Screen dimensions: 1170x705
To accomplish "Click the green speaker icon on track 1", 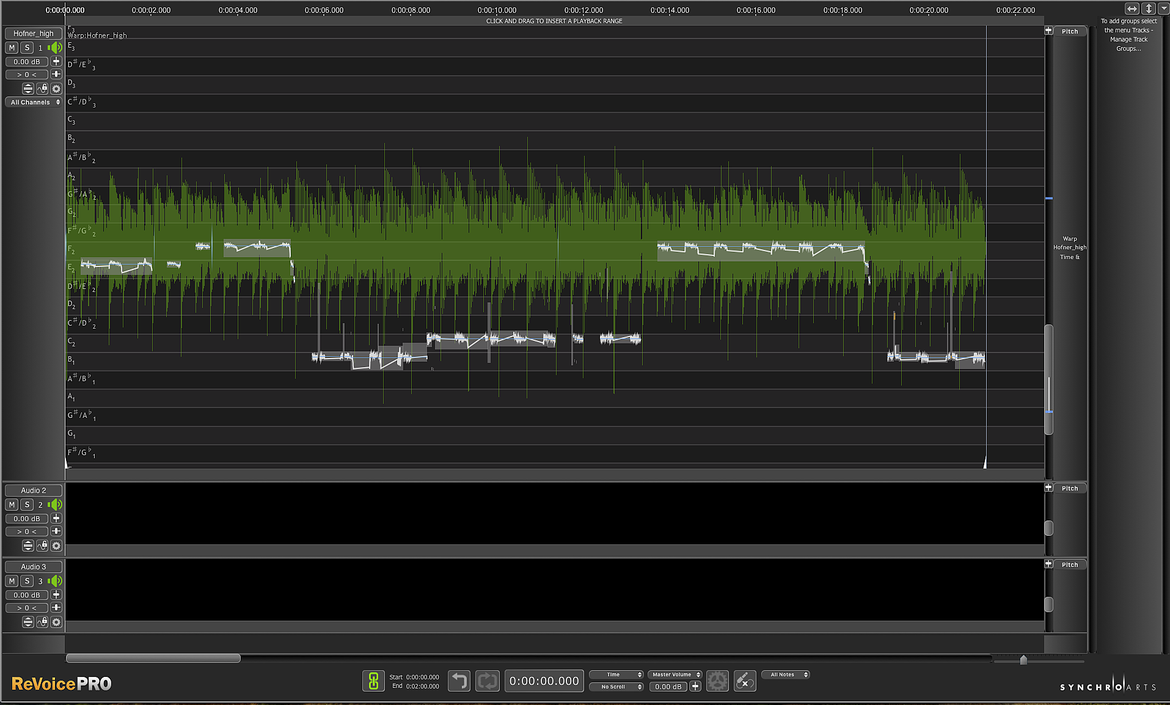I will (55, 48).
